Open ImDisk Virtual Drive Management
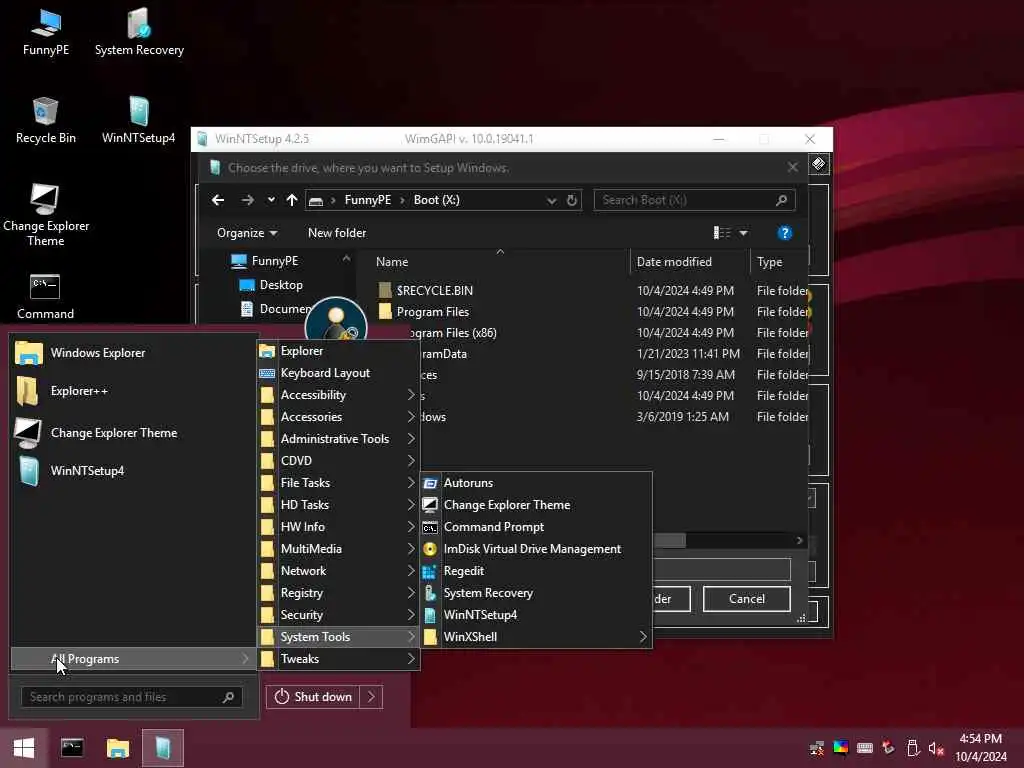 click(x=536, y=549)
